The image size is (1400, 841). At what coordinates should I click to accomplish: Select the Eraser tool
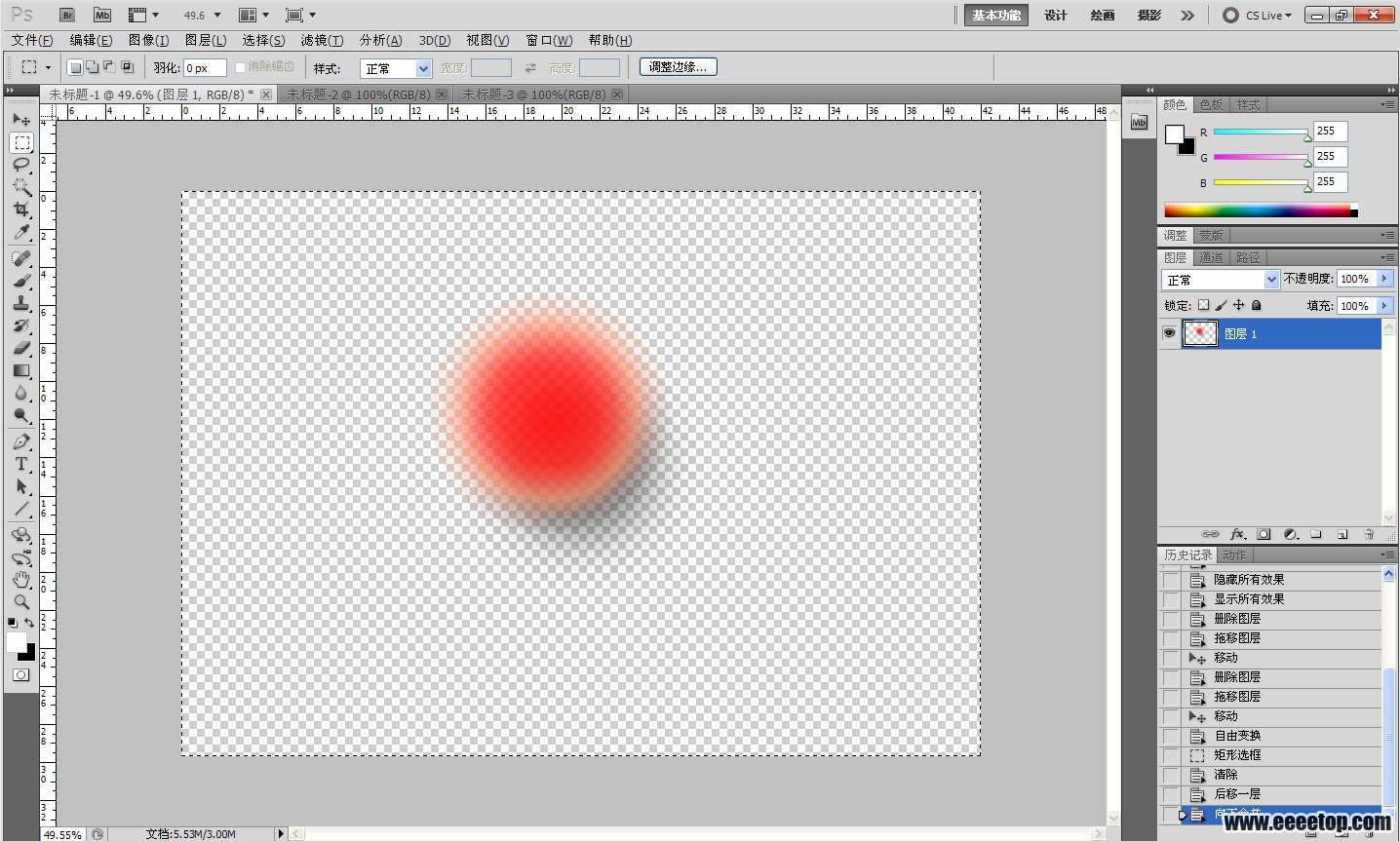click(x=21, y=348)
